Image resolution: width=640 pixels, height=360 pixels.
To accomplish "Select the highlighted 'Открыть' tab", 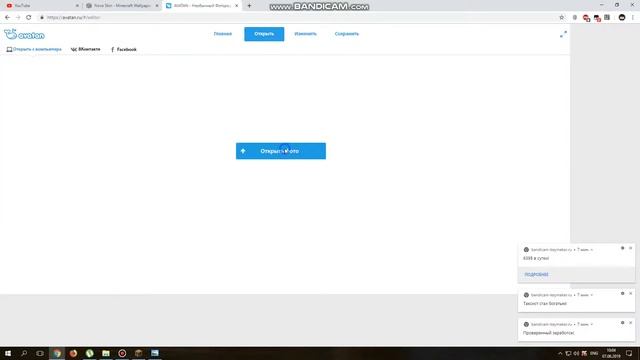I will click(264, 34).
